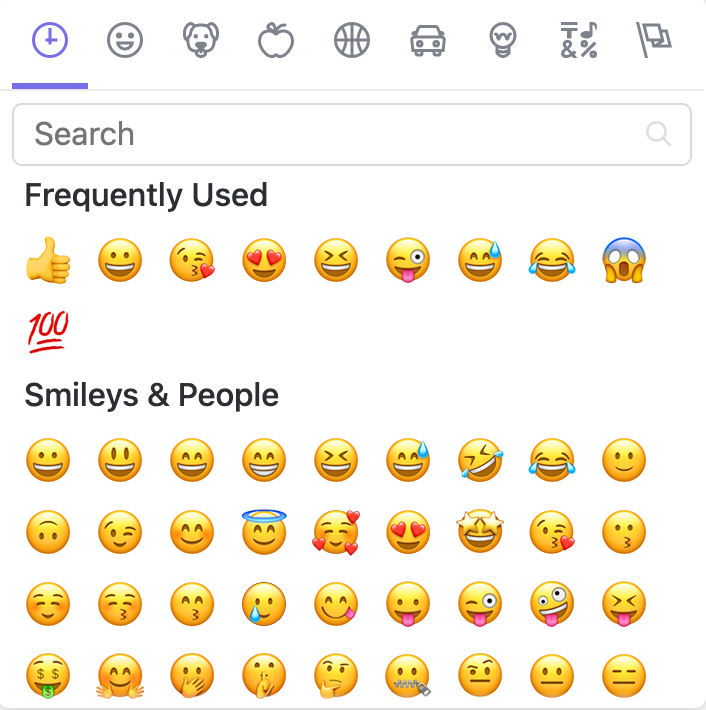Choose the money-mouth face emoji
706x710 pixels.
click(x=48, y=675)
